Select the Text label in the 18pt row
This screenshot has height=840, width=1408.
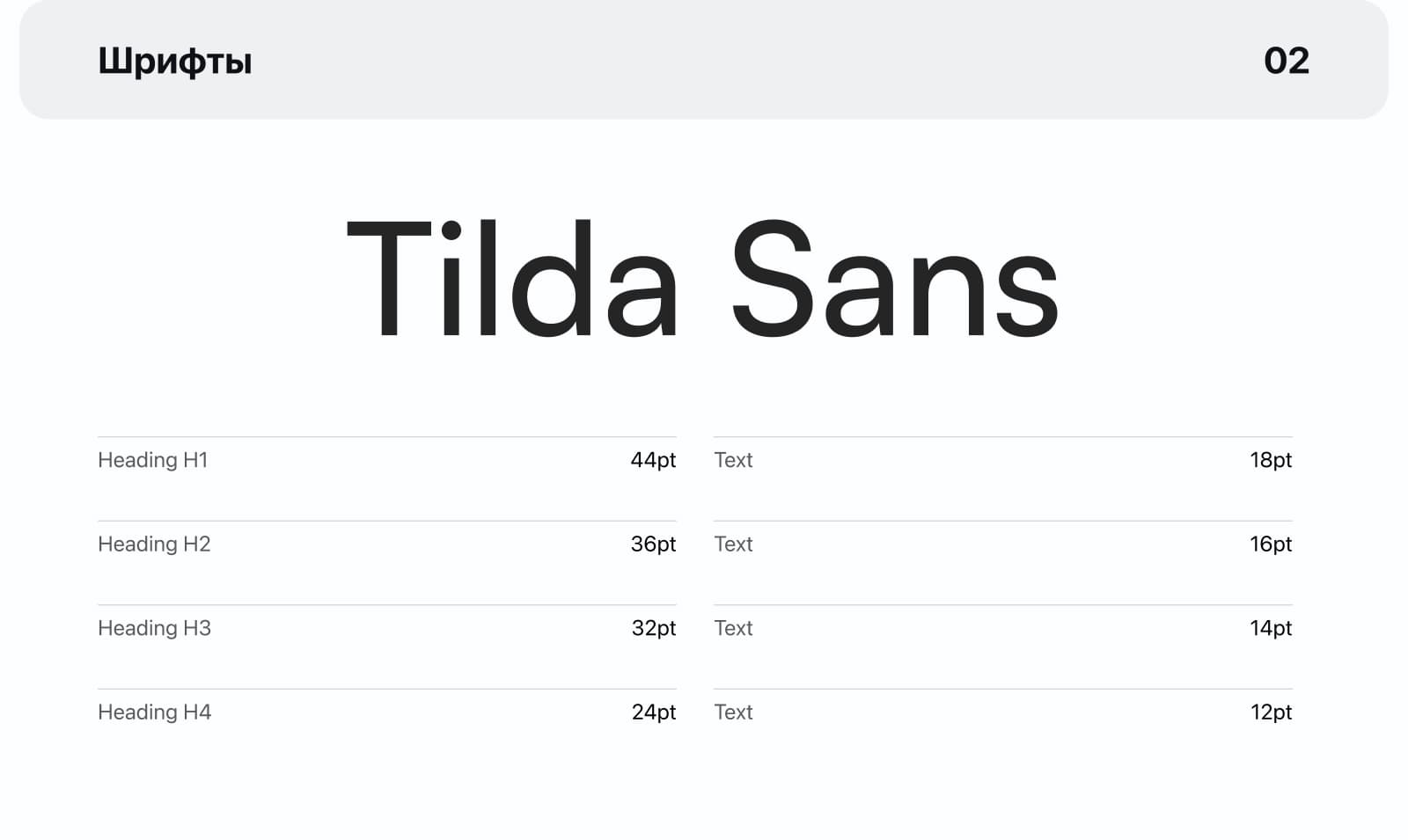(733, 460)
